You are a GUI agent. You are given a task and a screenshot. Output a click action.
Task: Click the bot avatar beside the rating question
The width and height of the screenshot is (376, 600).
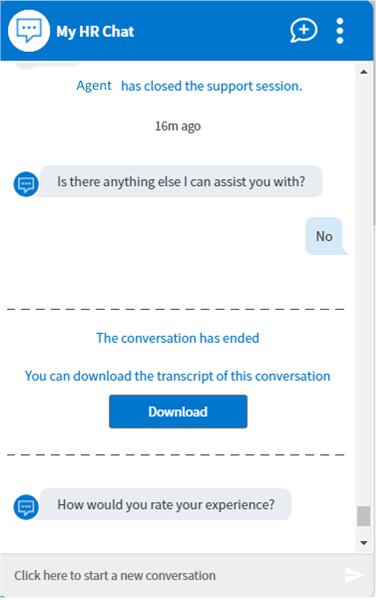point(26,507)
